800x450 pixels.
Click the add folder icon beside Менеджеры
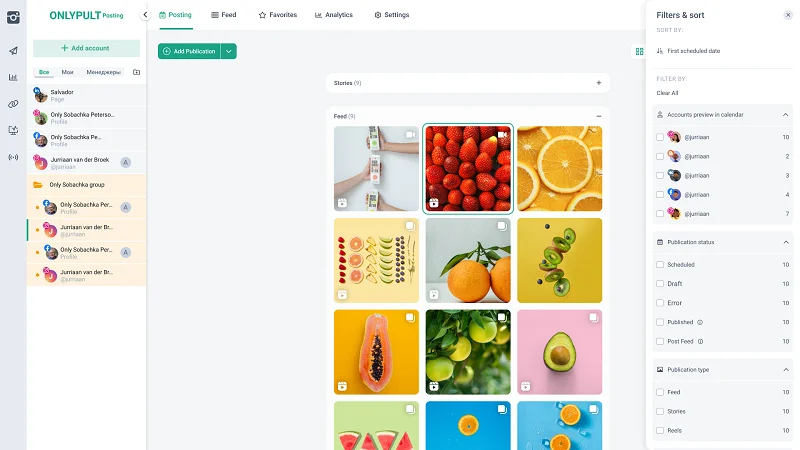pos(136,72)
